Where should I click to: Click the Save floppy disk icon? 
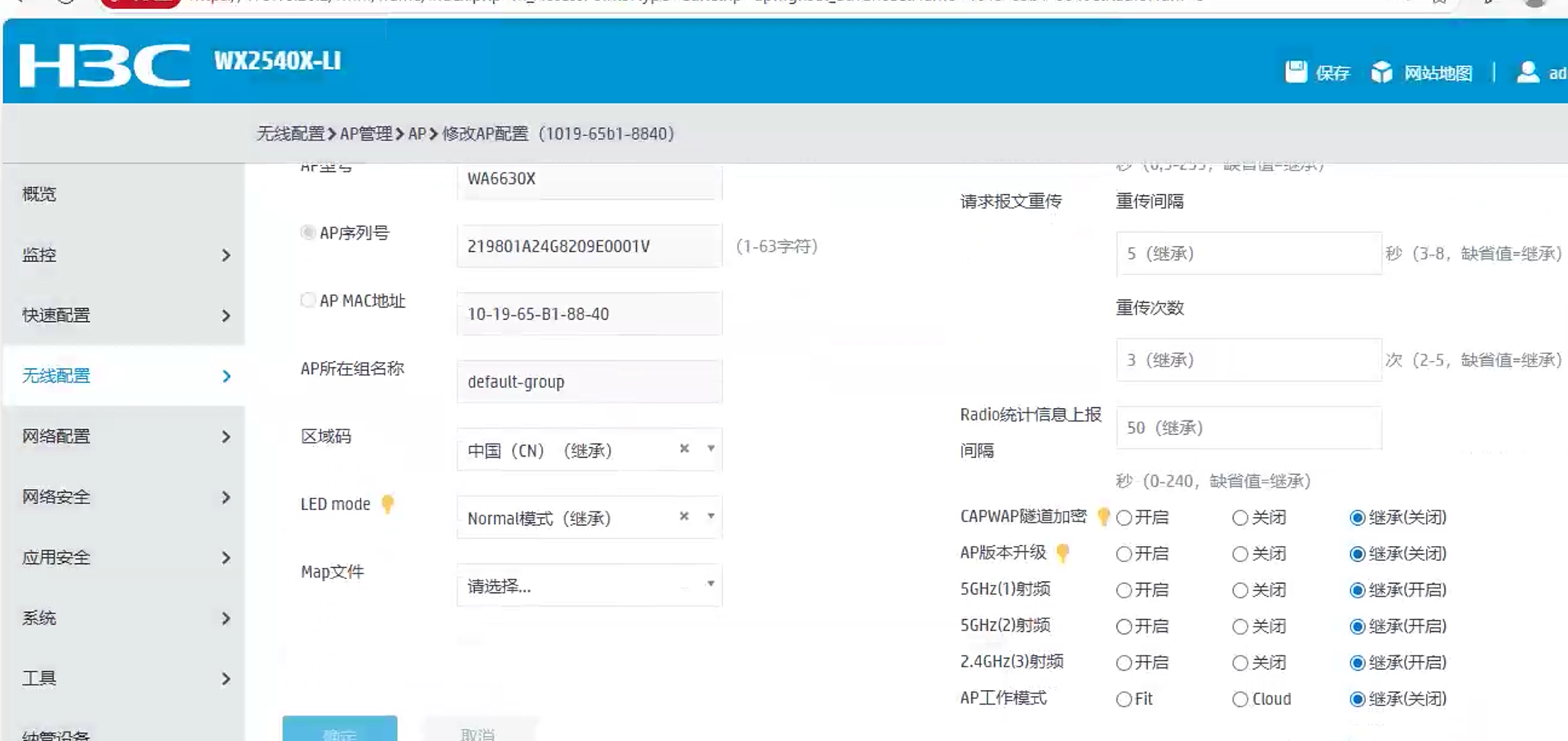[1295, 72]
